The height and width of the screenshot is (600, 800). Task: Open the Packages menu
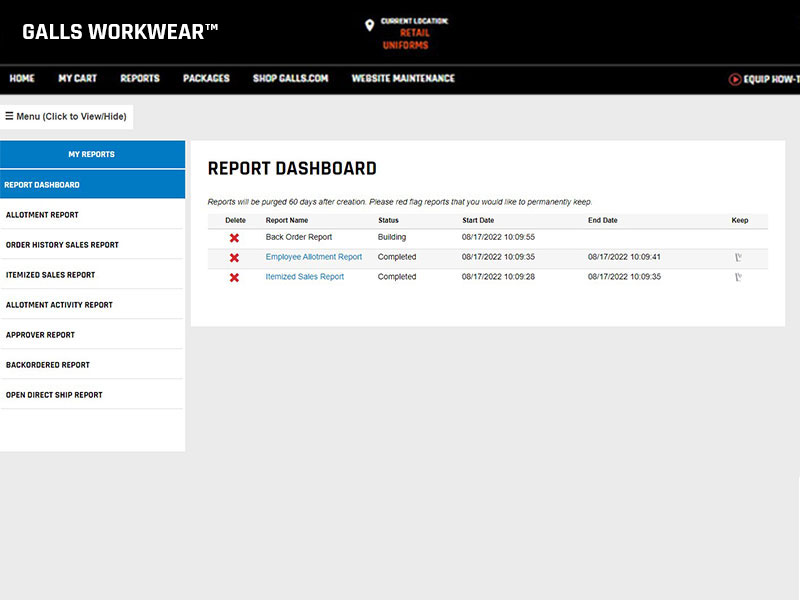[x=206, y=78]
